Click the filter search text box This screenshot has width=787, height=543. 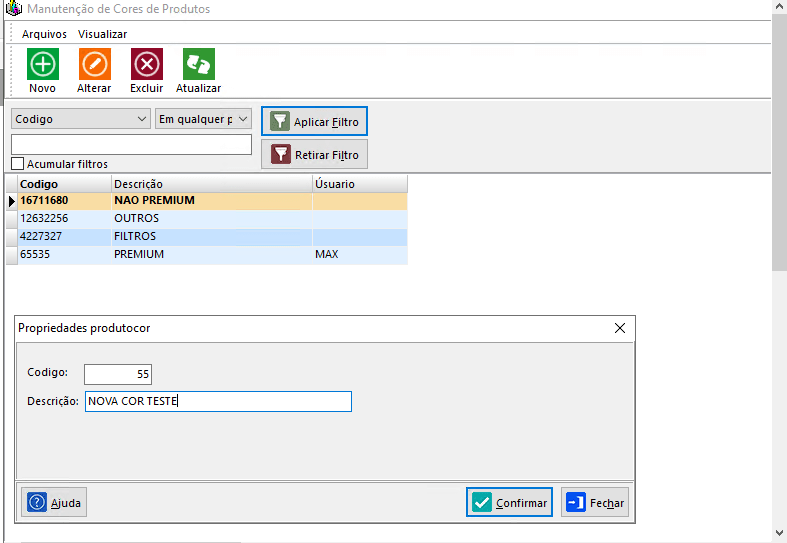(131, 145)
